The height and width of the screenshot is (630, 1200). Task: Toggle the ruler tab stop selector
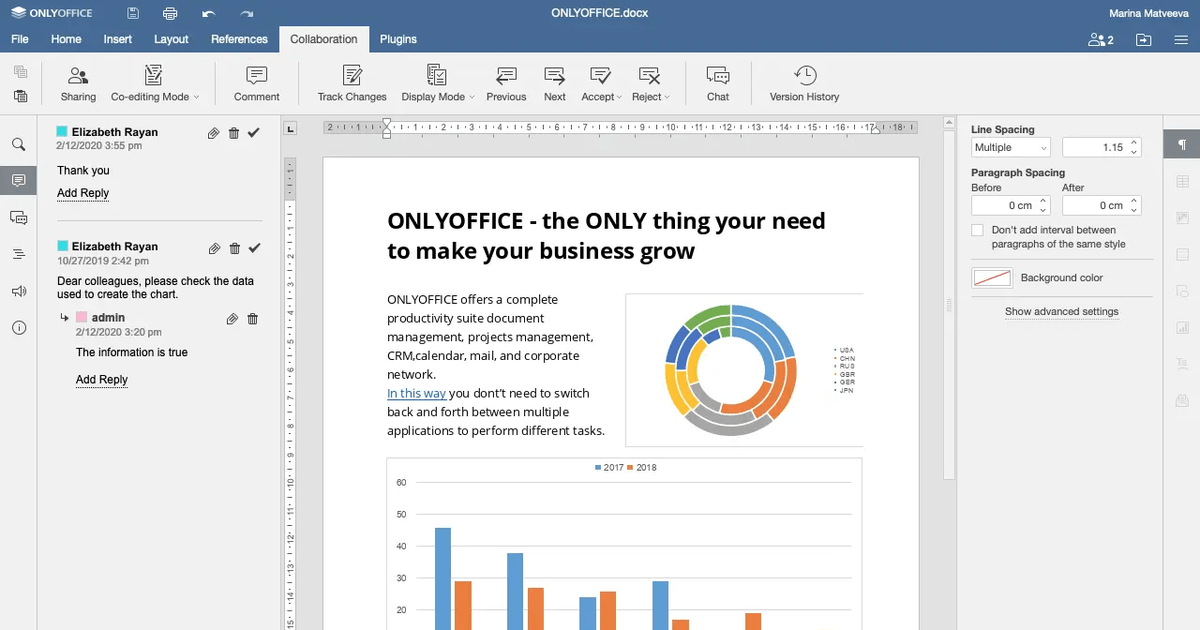point(291,128)
